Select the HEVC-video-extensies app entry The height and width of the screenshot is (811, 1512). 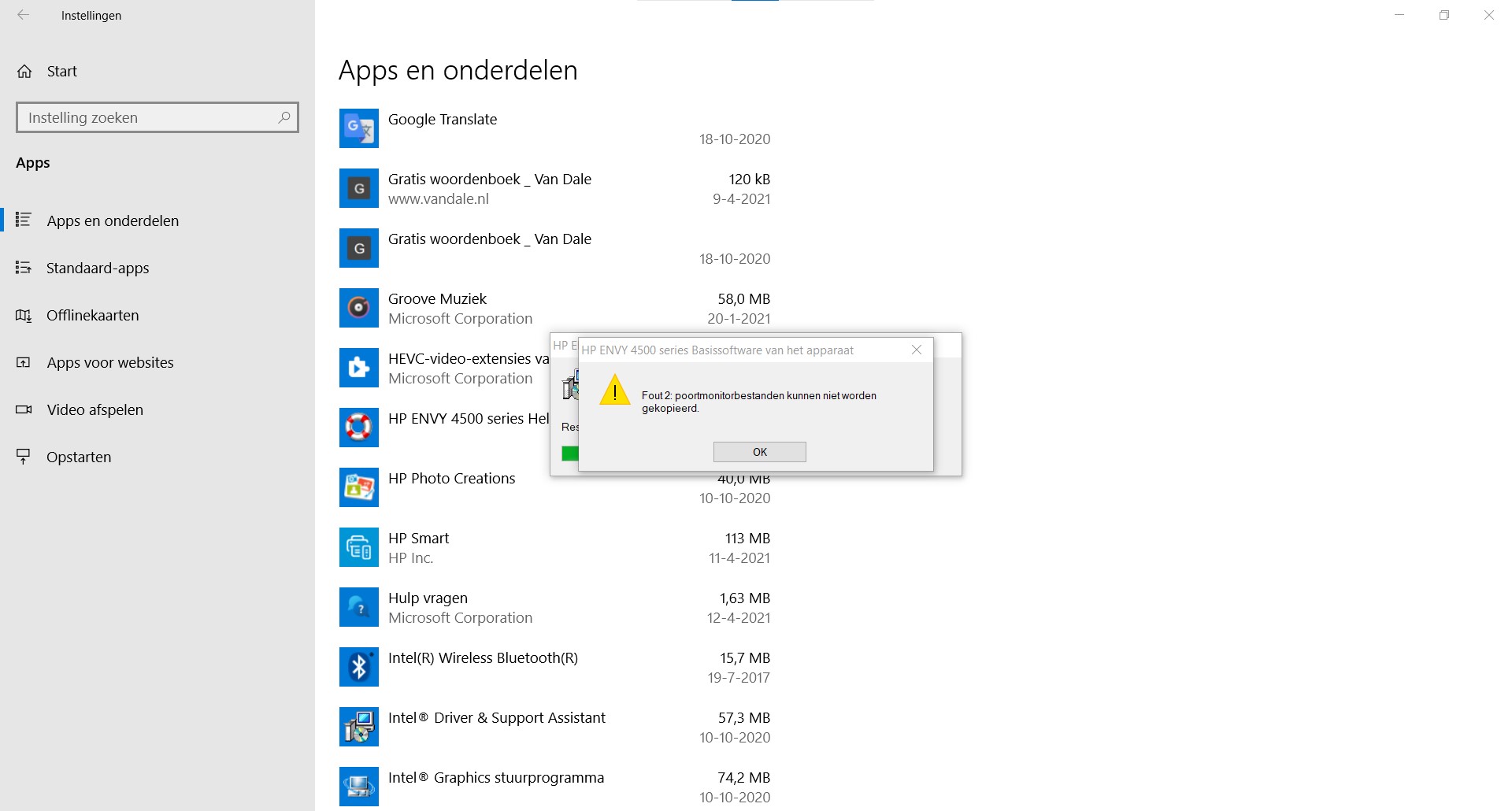(x=444, y=368)
